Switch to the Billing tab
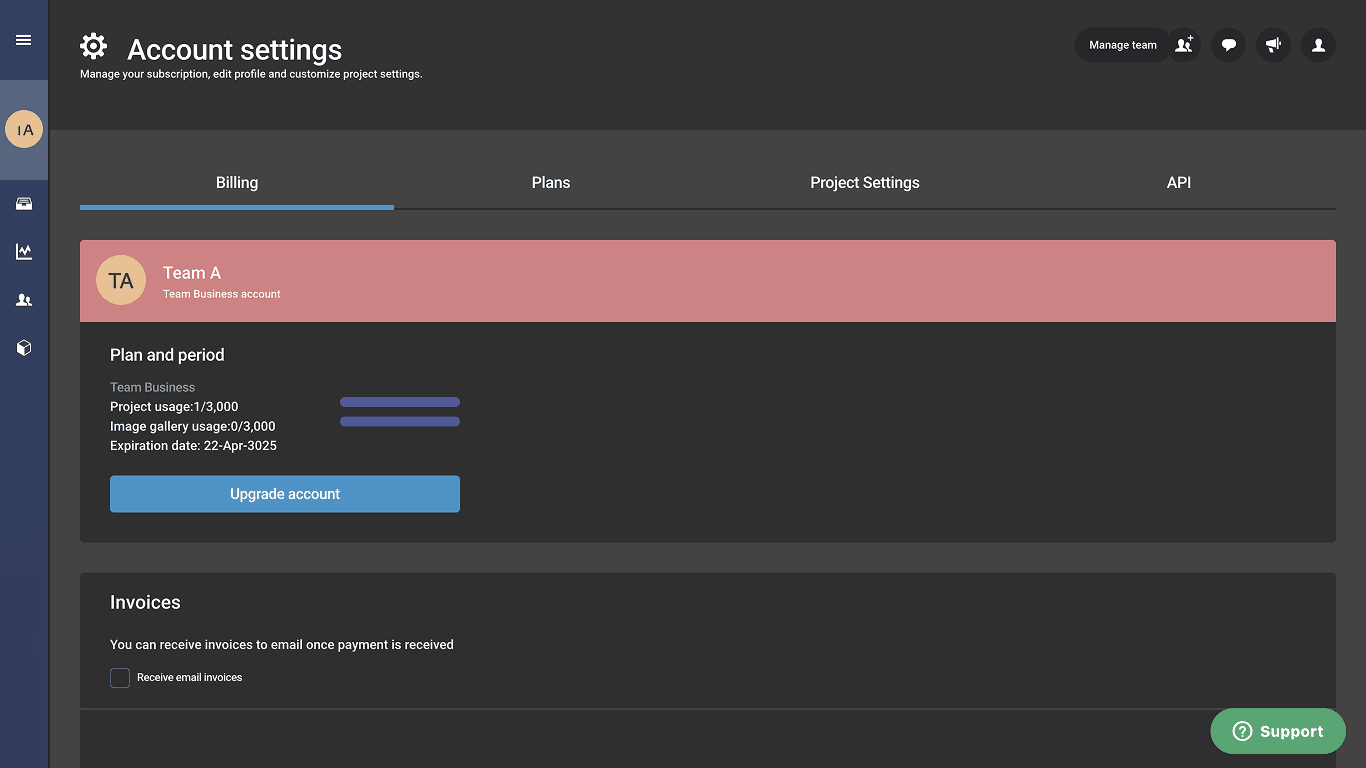The image size is (1366, 768). tap(237, 183)
